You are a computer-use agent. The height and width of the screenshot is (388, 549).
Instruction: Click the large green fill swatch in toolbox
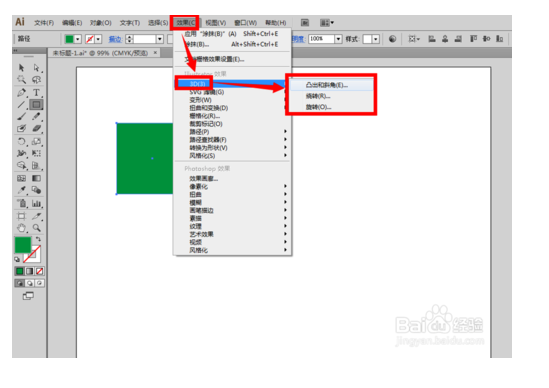(23, 245)
